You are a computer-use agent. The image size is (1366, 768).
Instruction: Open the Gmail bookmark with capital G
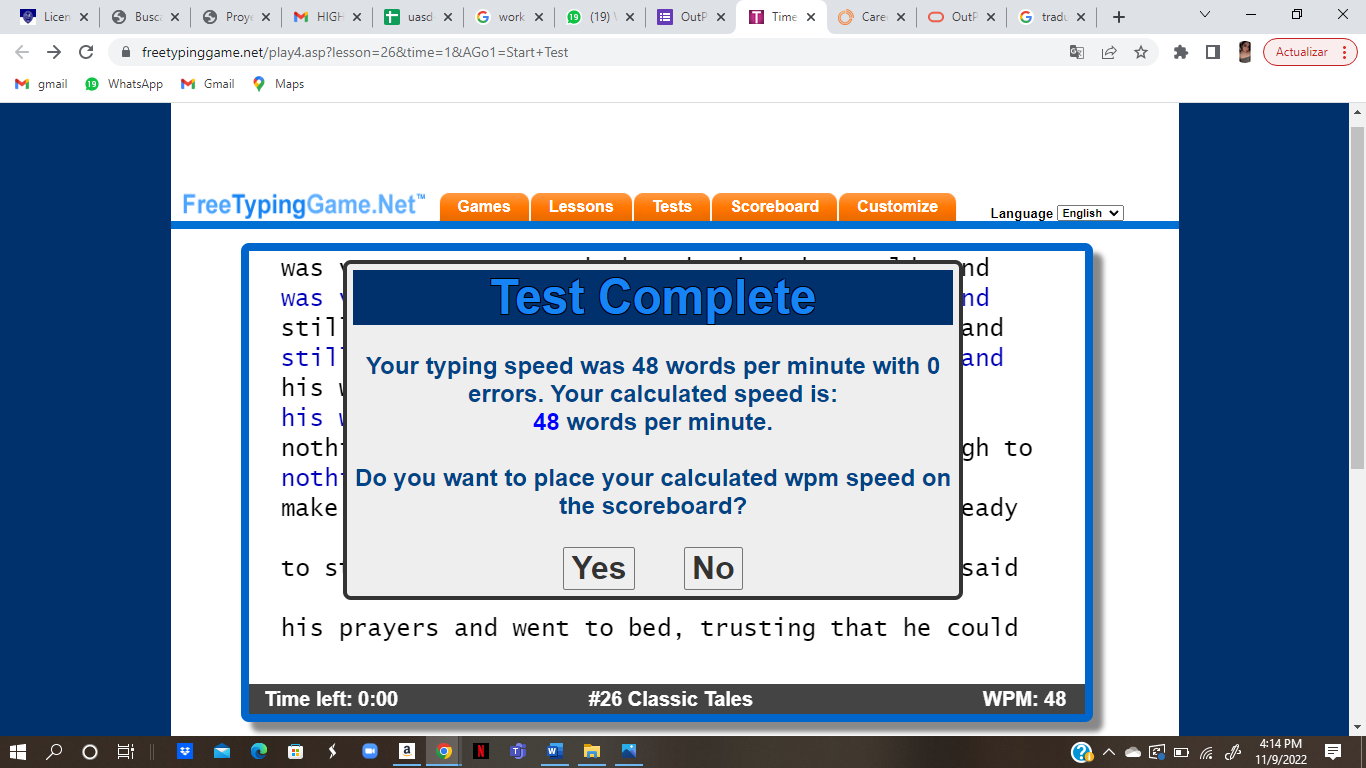(207, 84)
